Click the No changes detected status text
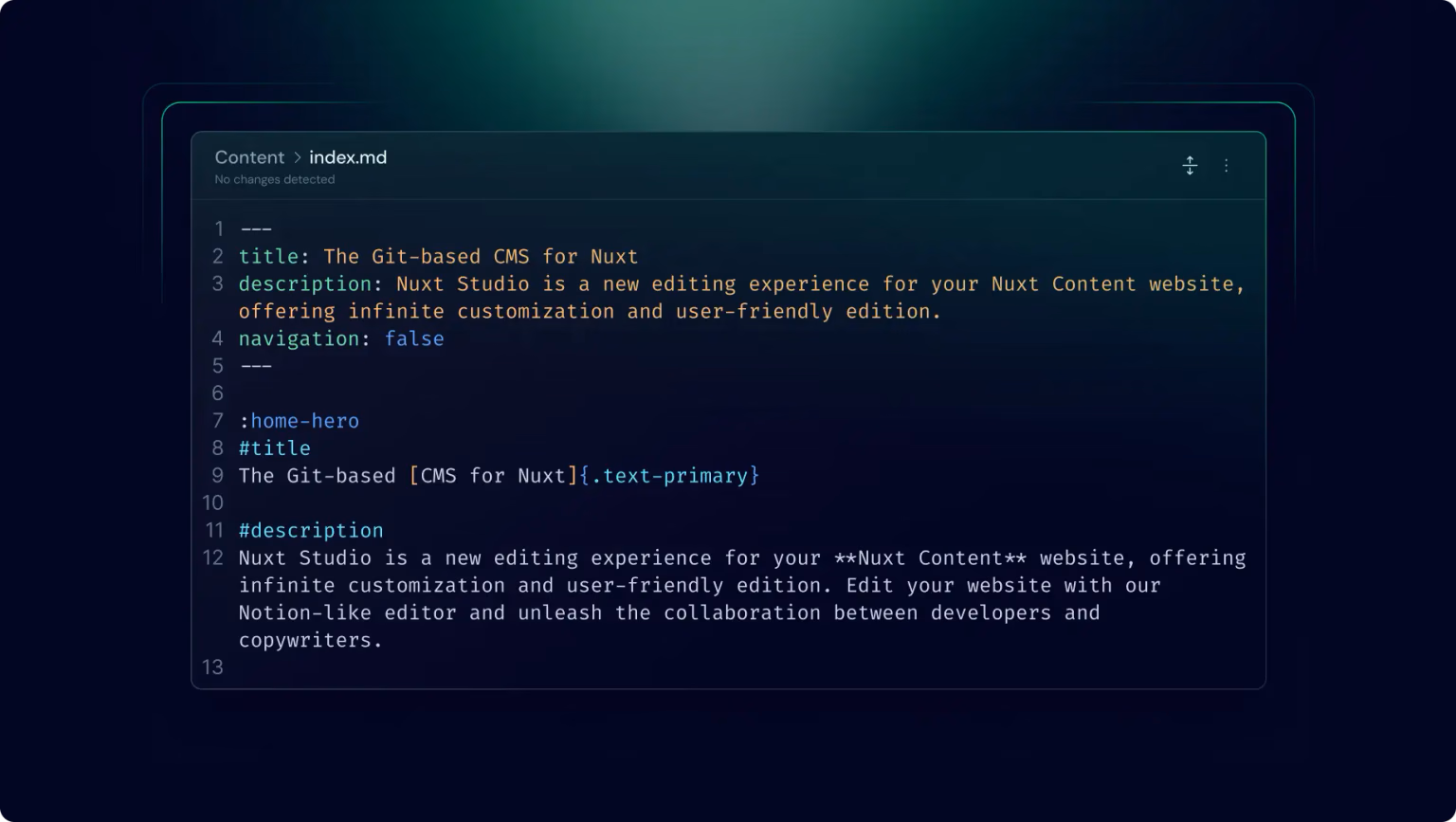 click(x=274, y=179)
